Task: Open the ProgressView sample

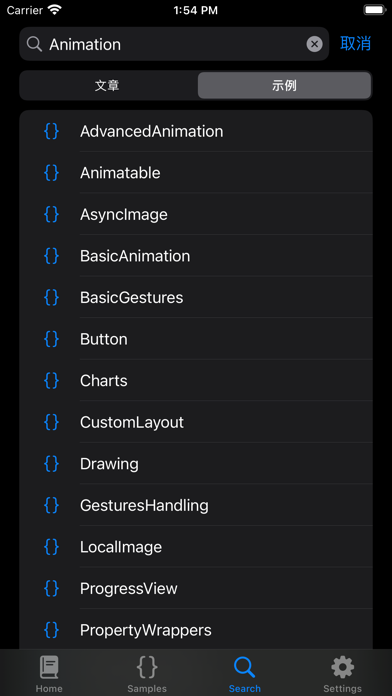Action: pos(196,588)
